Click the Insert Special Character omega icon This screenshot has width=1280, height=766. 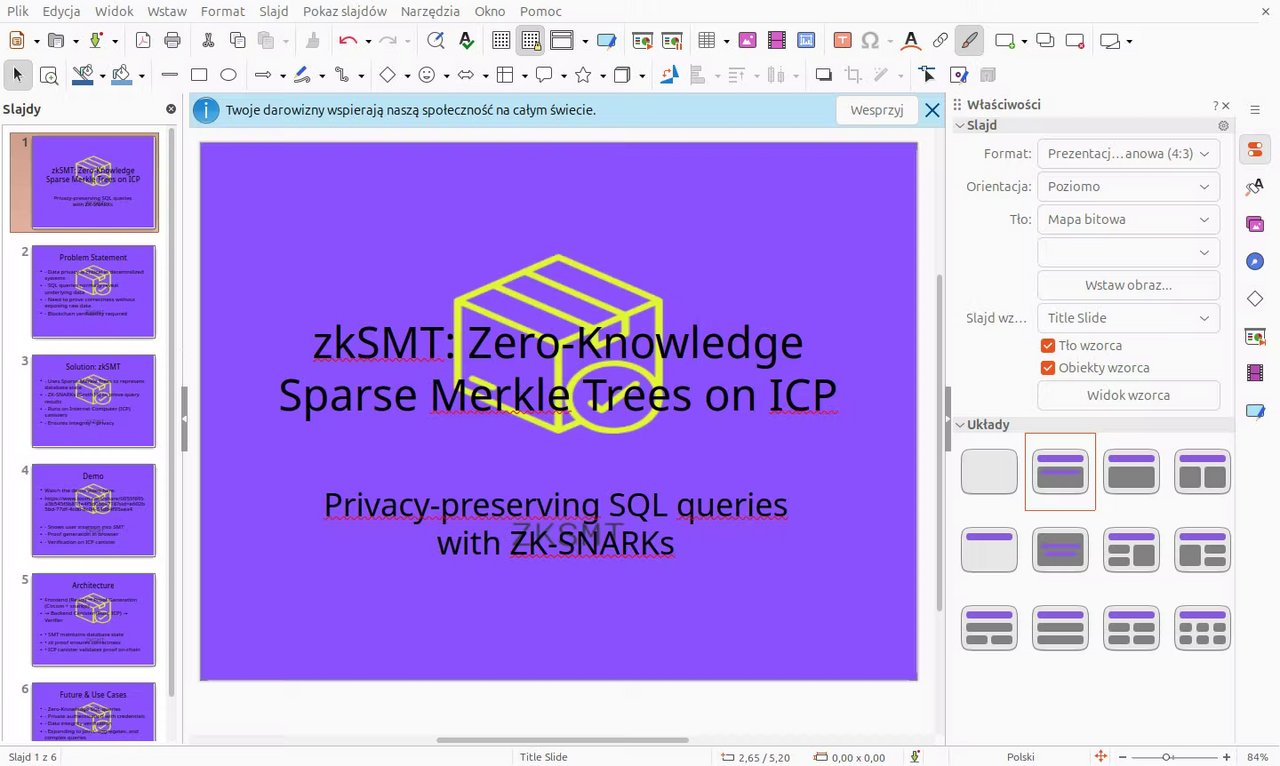[869, 41]
